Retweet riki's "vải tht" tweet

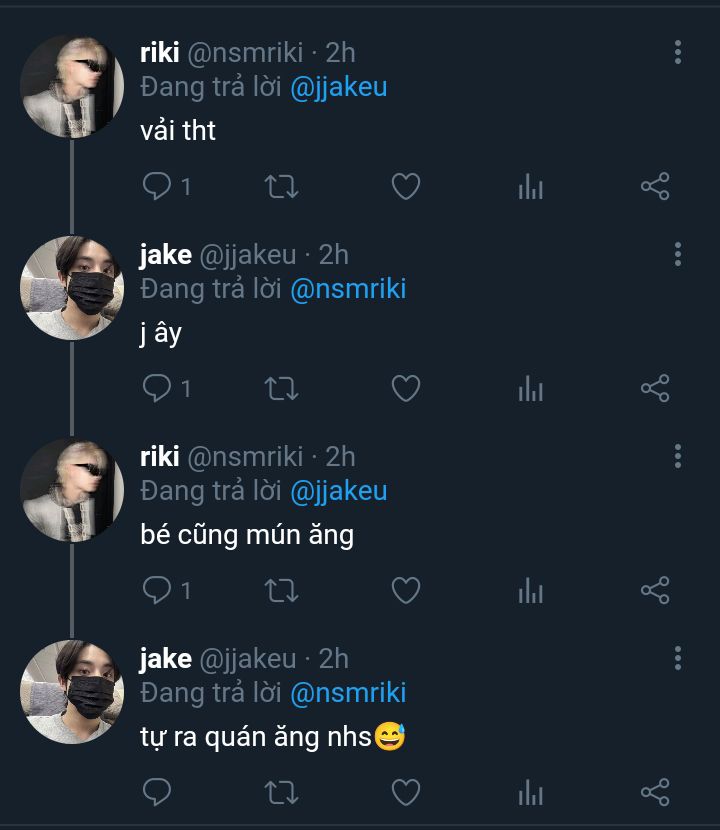[281, 186]
